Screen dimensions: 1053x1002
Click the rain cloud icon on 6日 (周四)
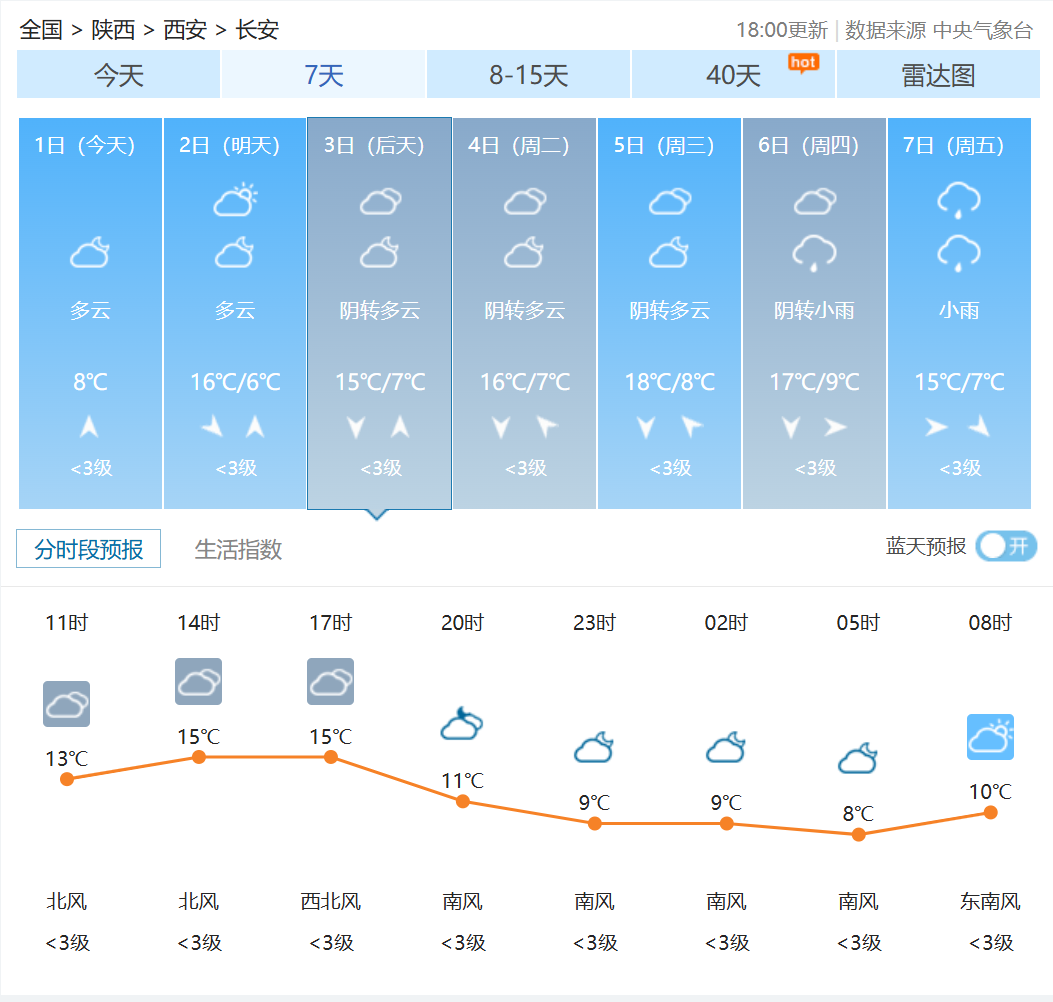point(814,253)
